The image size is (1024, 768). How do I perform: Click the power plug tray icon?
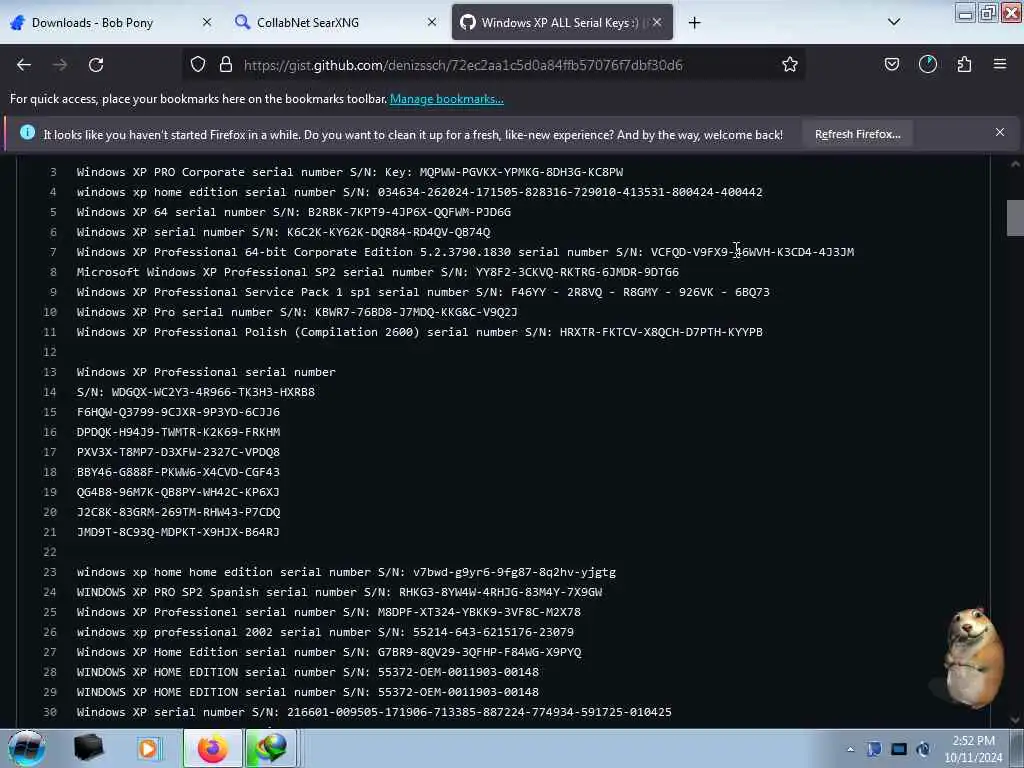tap(923, 749)
